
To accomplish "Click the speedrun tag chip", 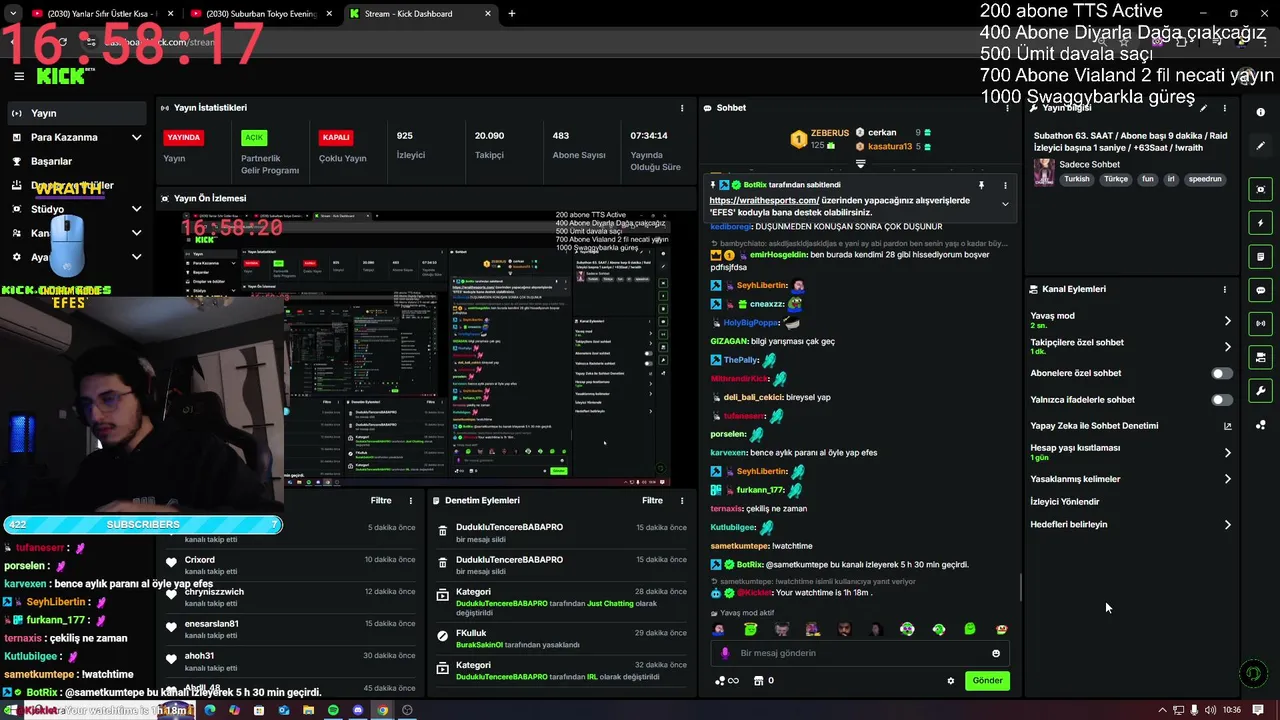I will 1204,179.
